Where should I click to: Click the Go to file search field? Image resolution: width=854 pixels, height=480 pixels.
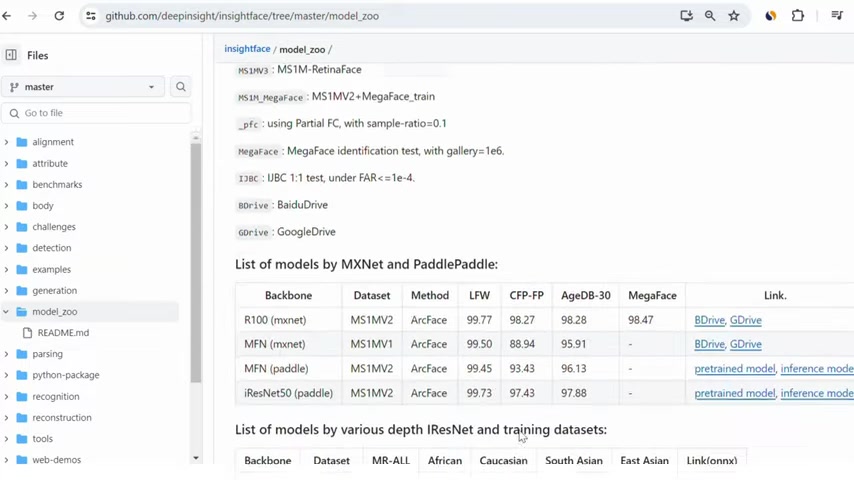(x=96, y=113)
